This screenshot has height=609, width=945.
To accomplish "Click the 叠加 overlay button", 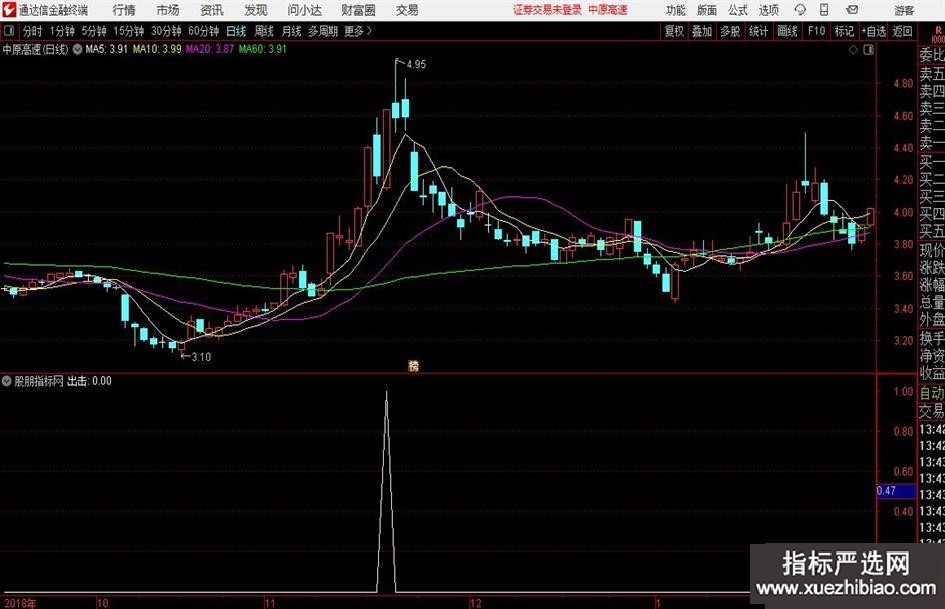I will [x=702, y=31].
